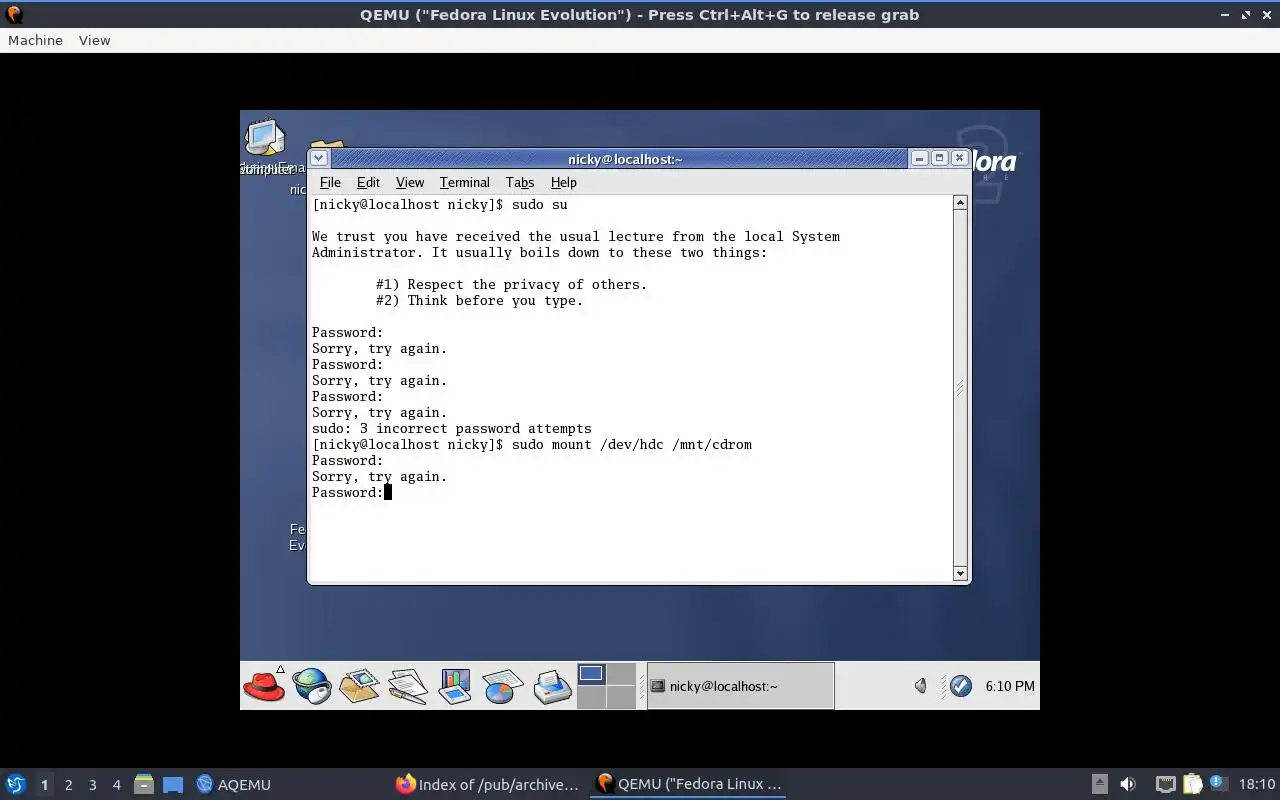Click the terminal scrollbar down arrow
Viewport: 1280px width, 800px height.
coord(960,573)
